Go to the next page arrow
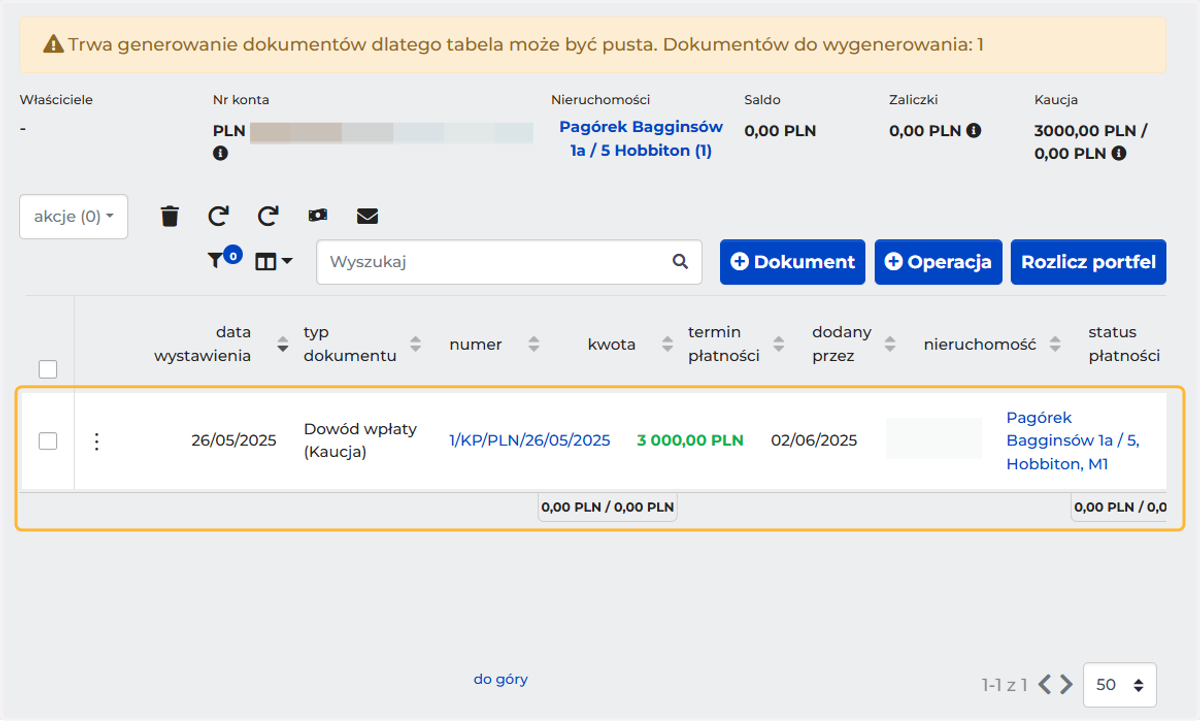 point(1066,685)
